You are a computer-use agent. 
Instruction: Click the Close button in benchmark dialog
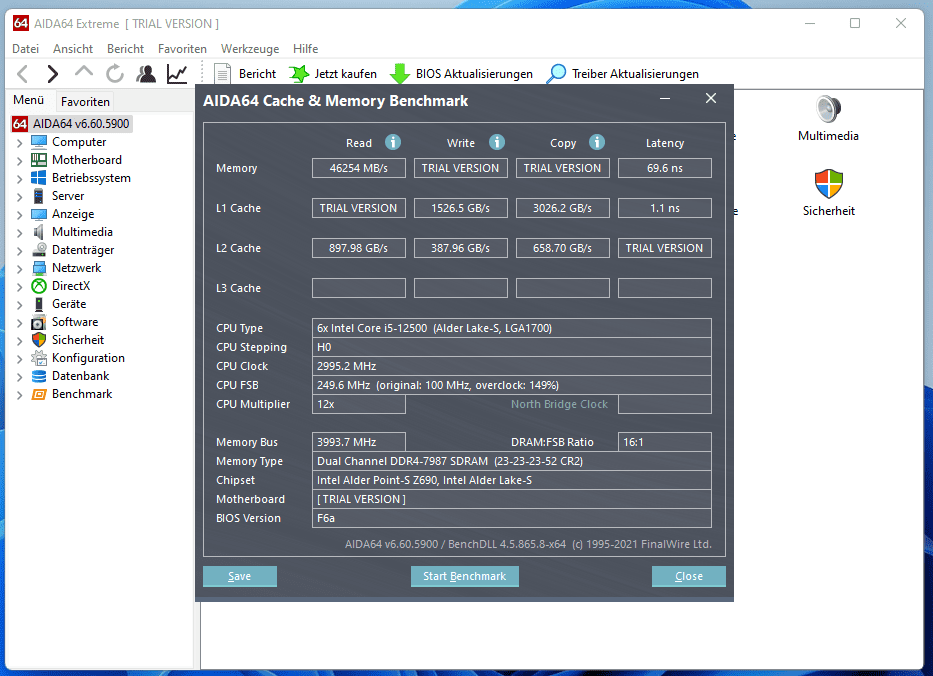(x=688, y=576)
